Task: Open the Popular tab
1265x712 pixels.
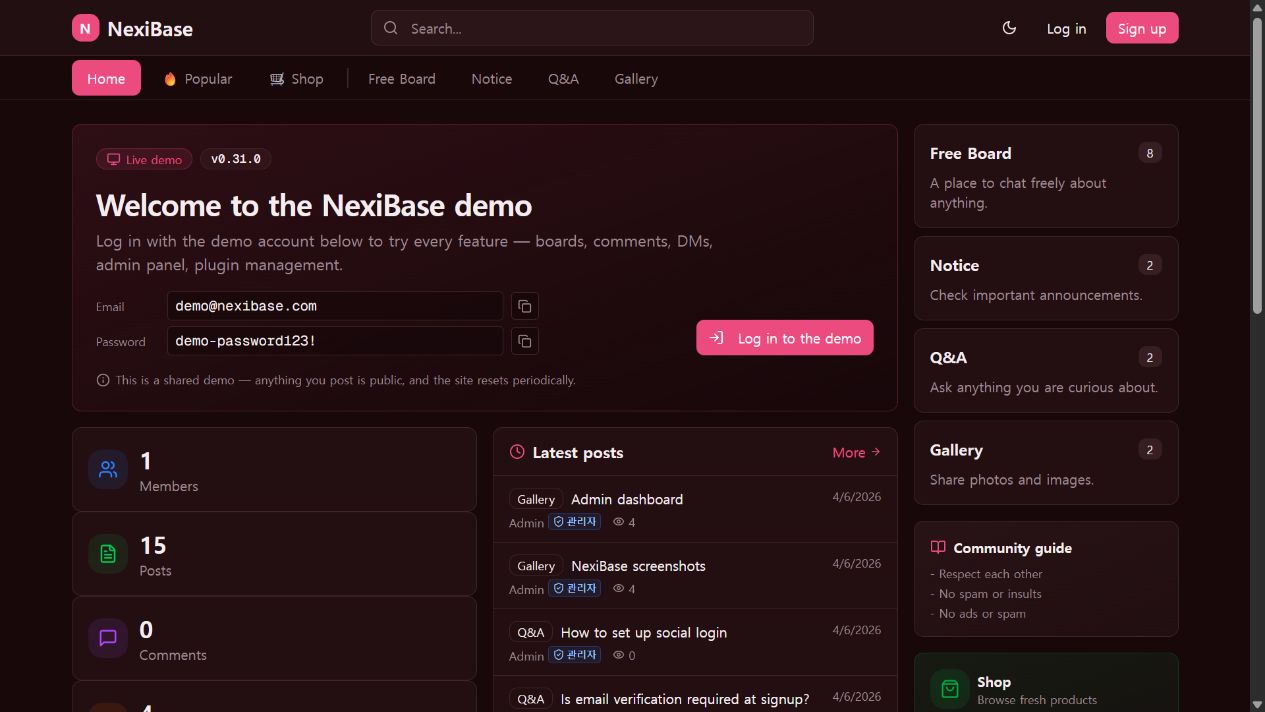Action: 197,79
